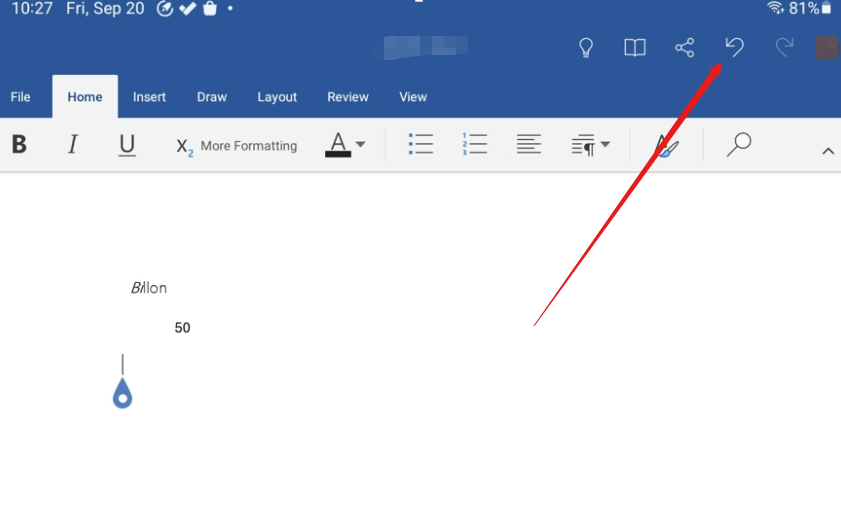Switch to the Layout tab

point(277,97)
